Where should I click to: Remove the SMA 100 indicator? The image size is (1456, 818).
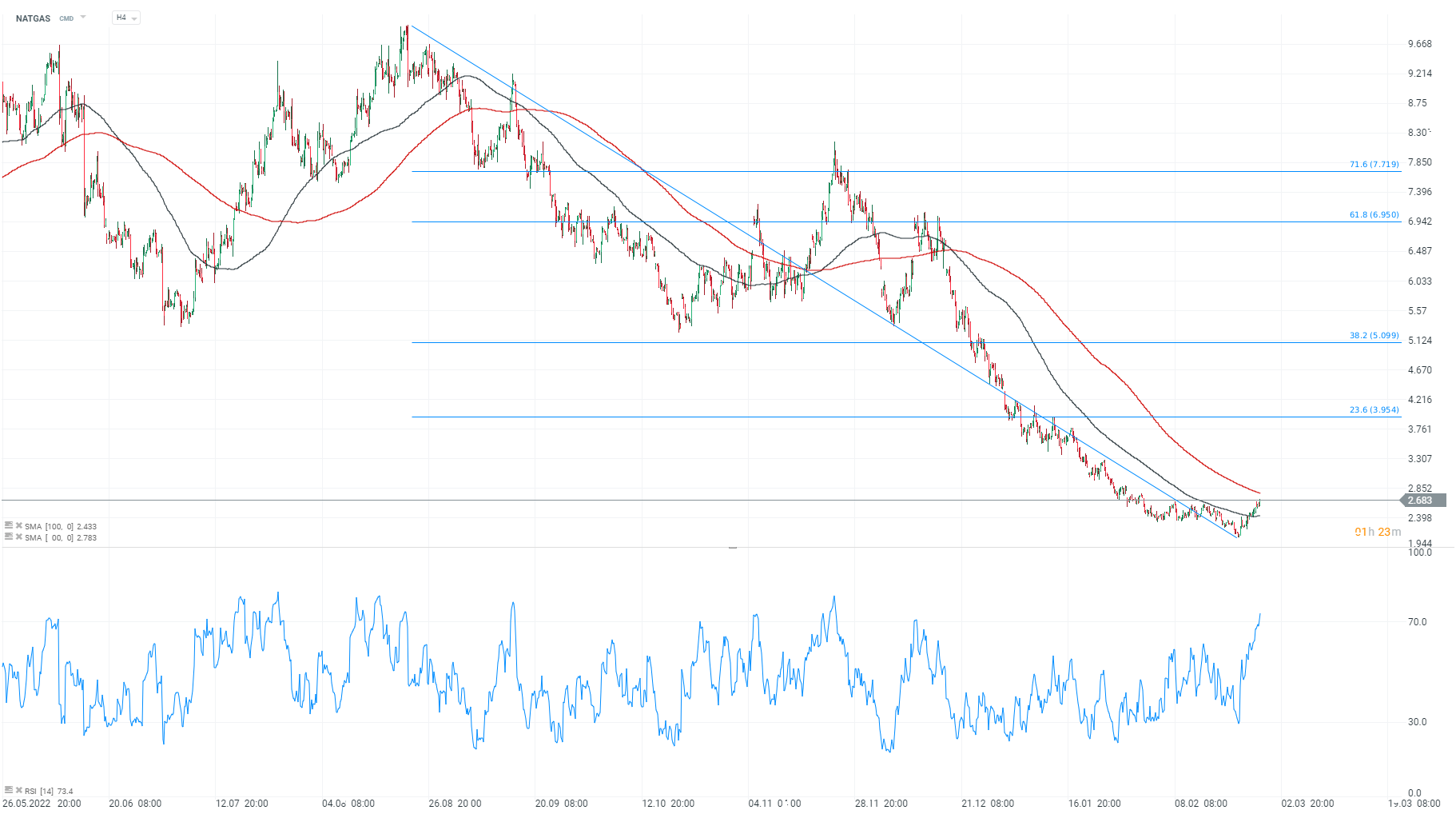point(19,525)
